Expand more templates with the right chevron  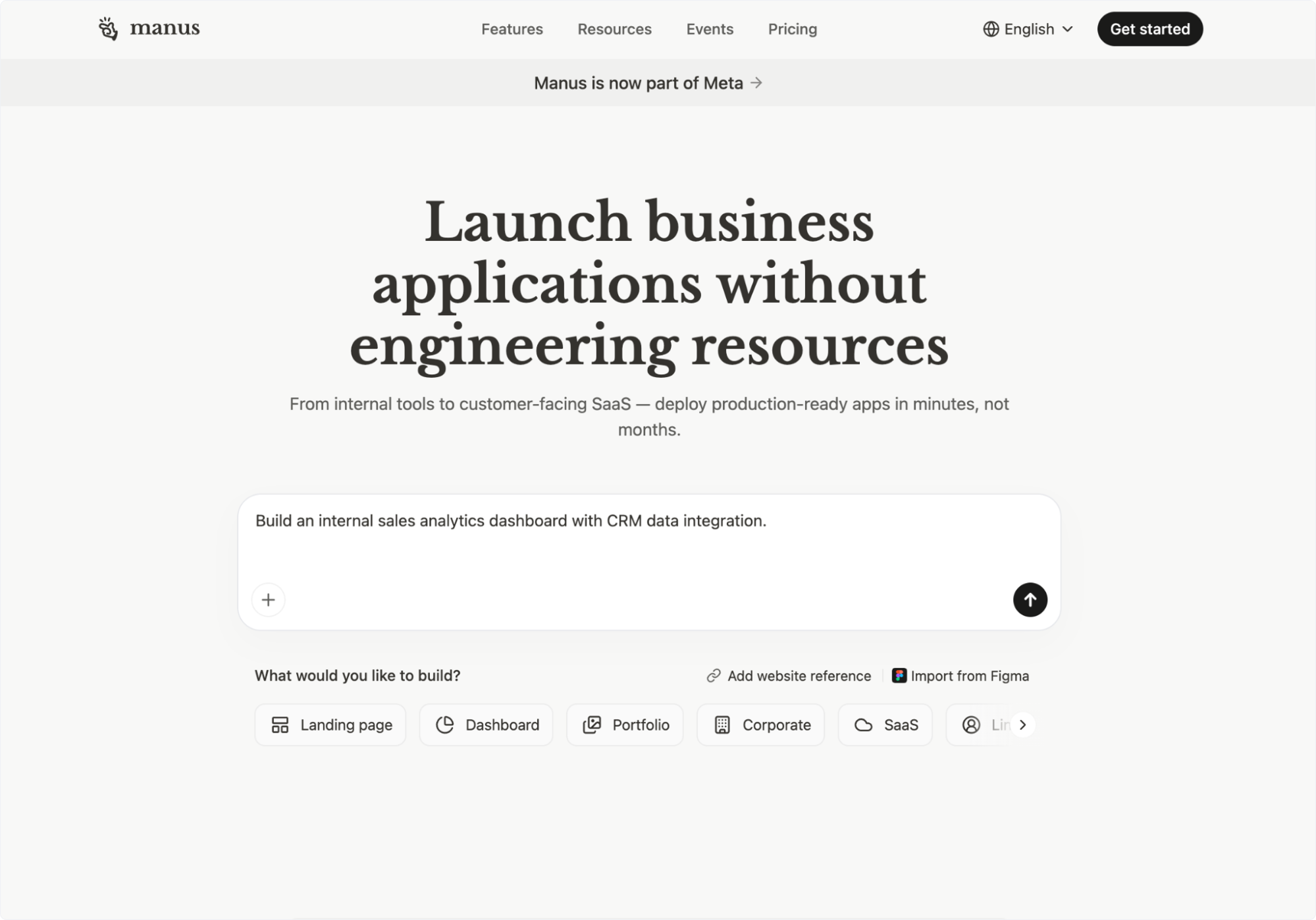1022,725
